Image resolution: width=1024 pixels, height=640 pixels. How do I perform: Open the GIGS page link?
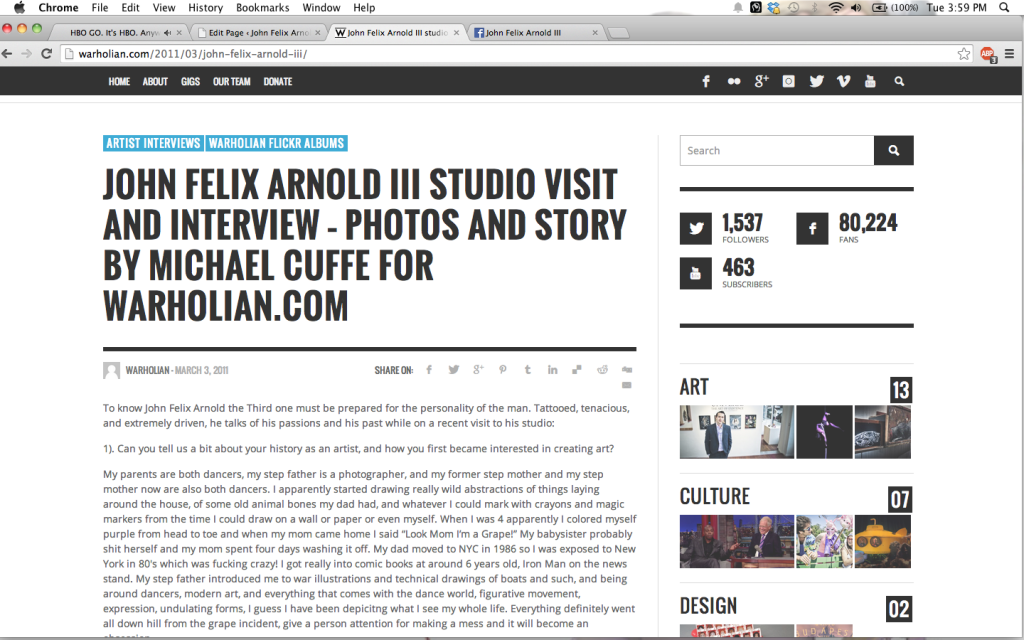(190, 82)
